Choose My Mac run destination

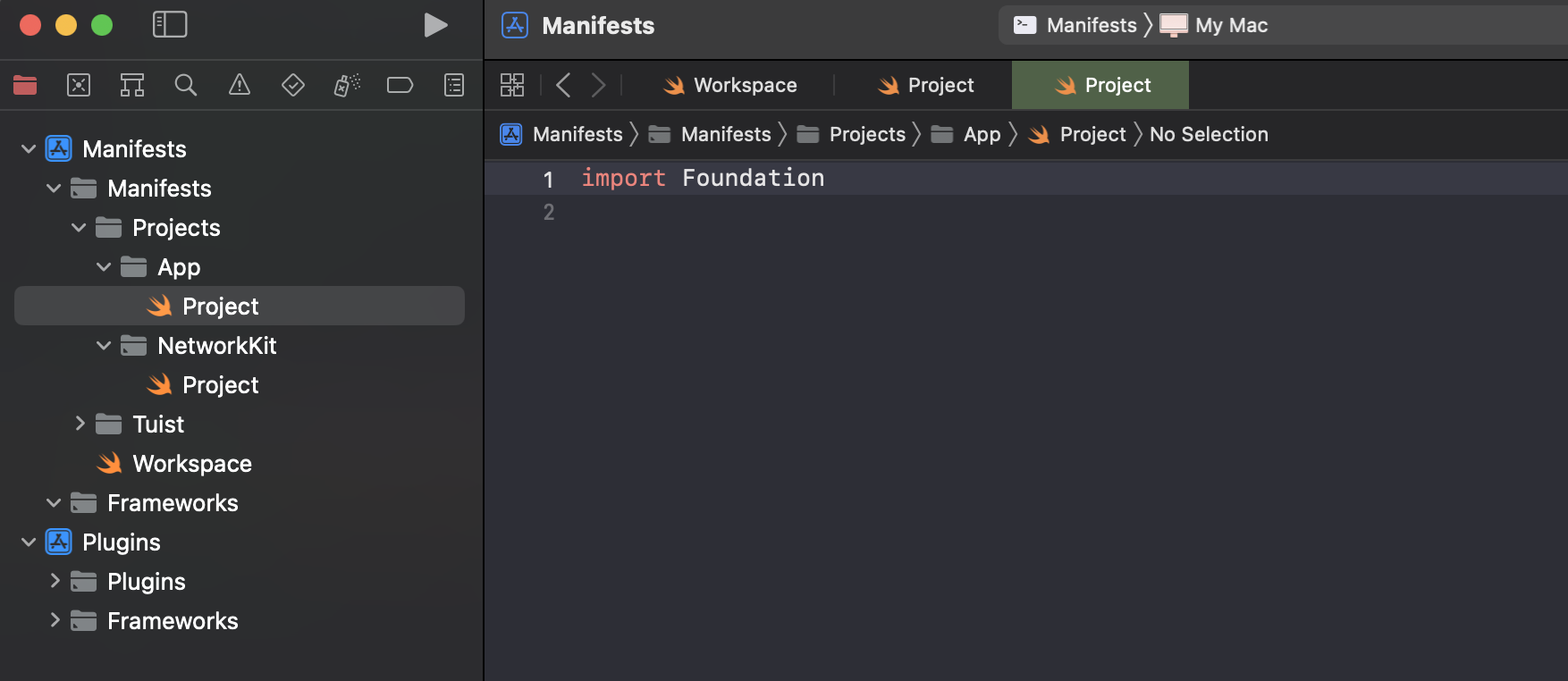click(1214, 25)
